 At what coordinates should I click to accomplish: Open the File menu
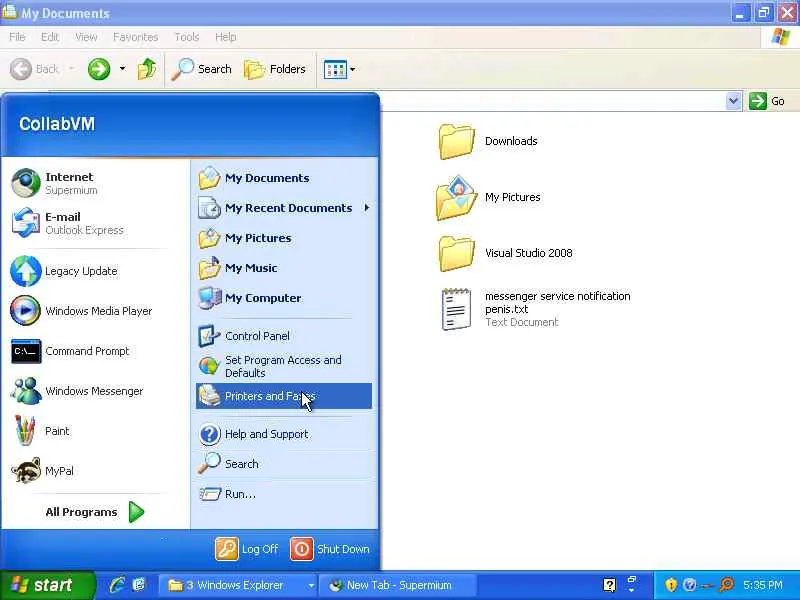coord(17,37)
